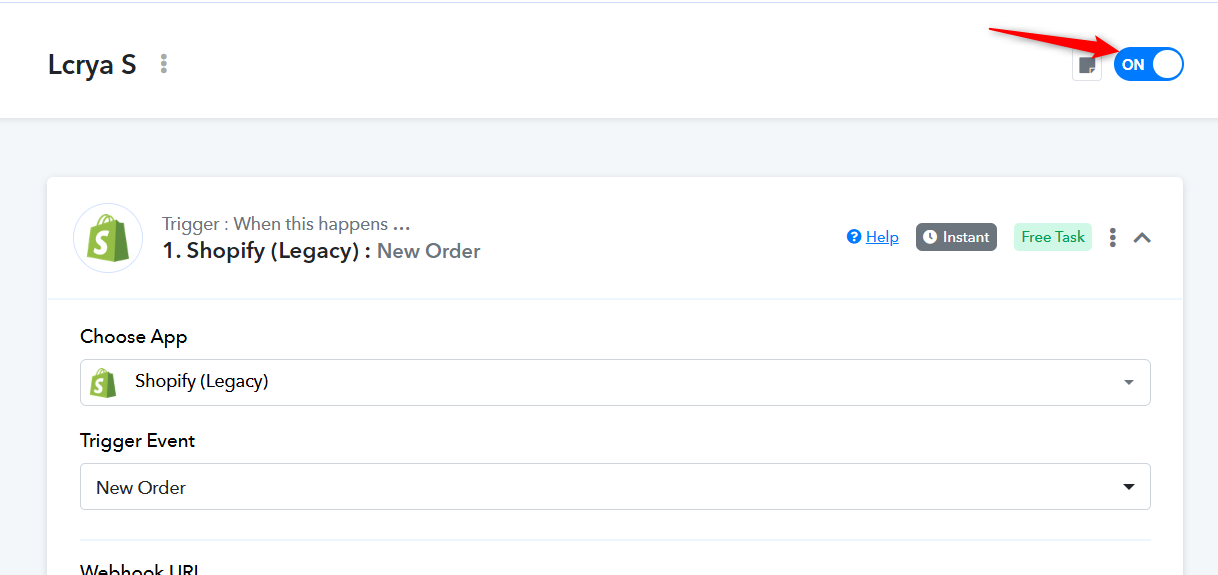Screen dimensions: 1218x575
Task: Click the Instant badge
Action: [956, 237]
